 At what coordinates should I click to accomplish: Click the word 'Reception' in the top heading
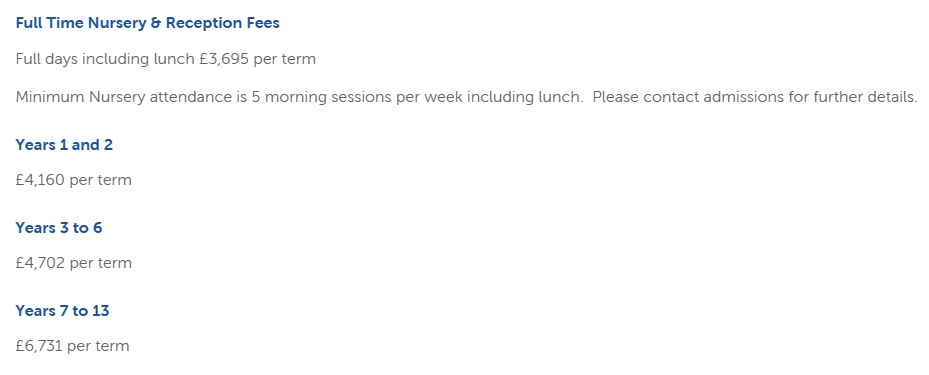pyautogui.click(x=204, y=23)
